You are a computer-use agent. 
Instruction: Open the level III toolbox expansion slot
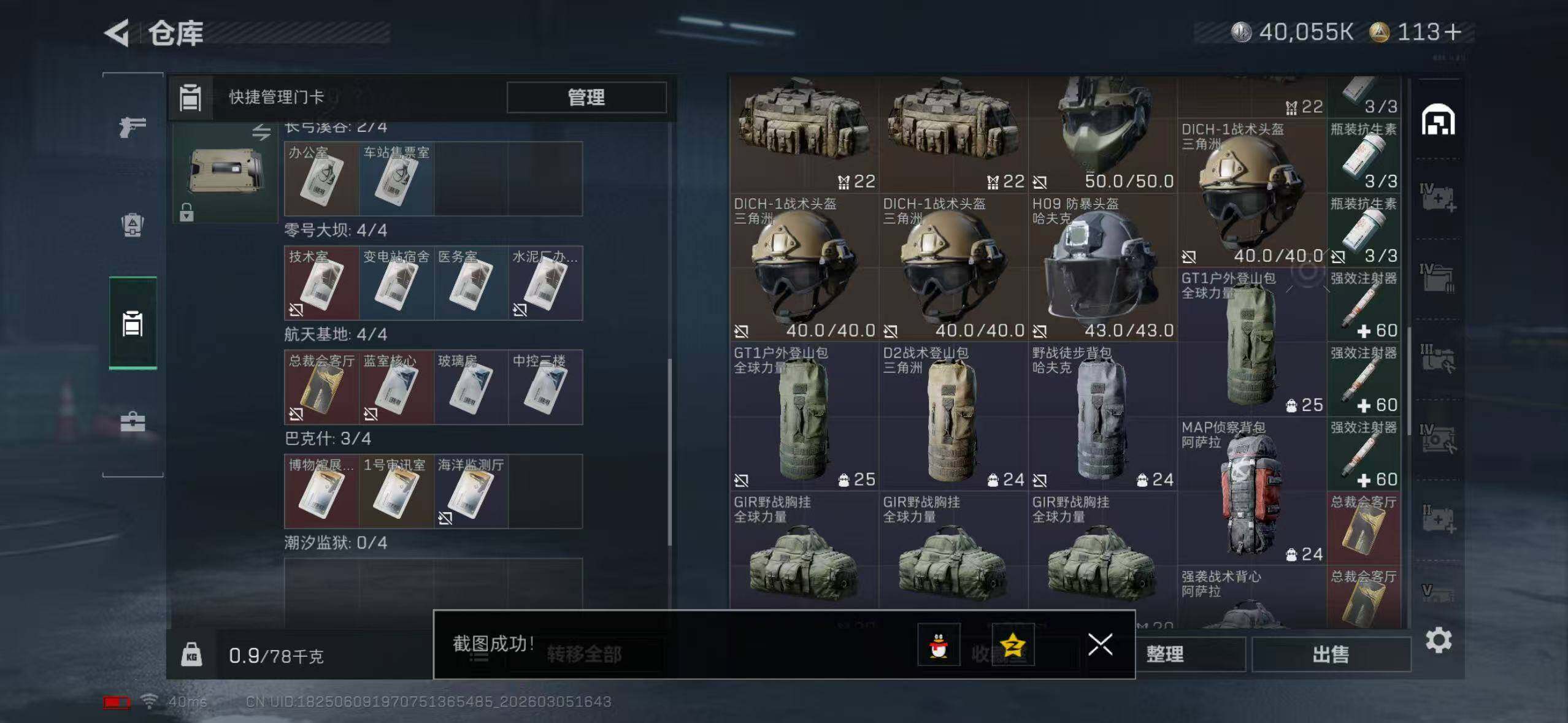(1437, 358)
